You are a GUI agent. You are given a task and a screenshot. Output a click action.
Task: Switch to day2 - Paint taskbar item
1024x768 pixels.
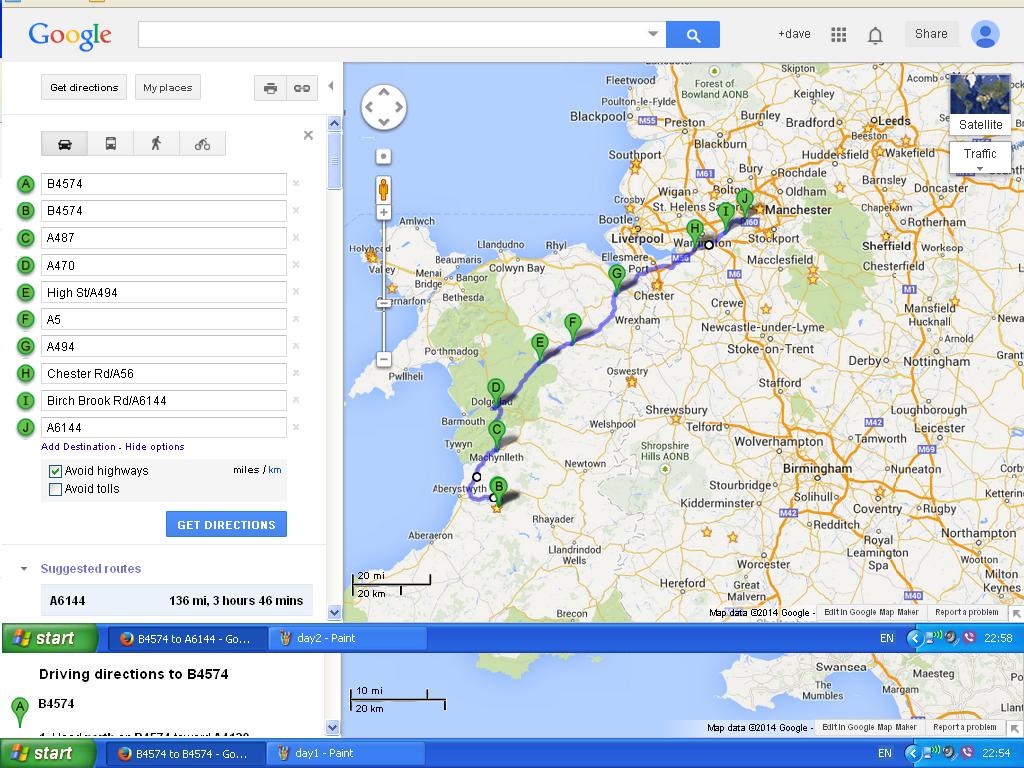[347, 639]
